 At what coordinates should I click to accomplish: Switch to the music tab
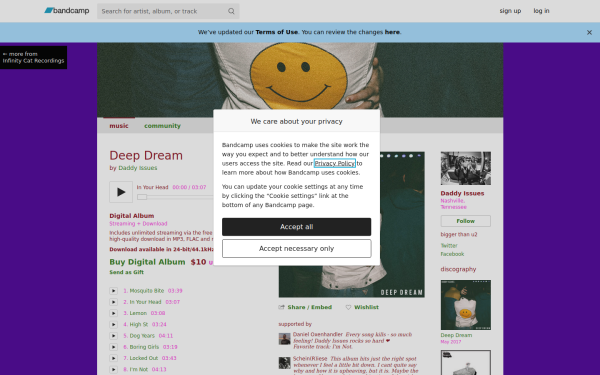(119, 126)
